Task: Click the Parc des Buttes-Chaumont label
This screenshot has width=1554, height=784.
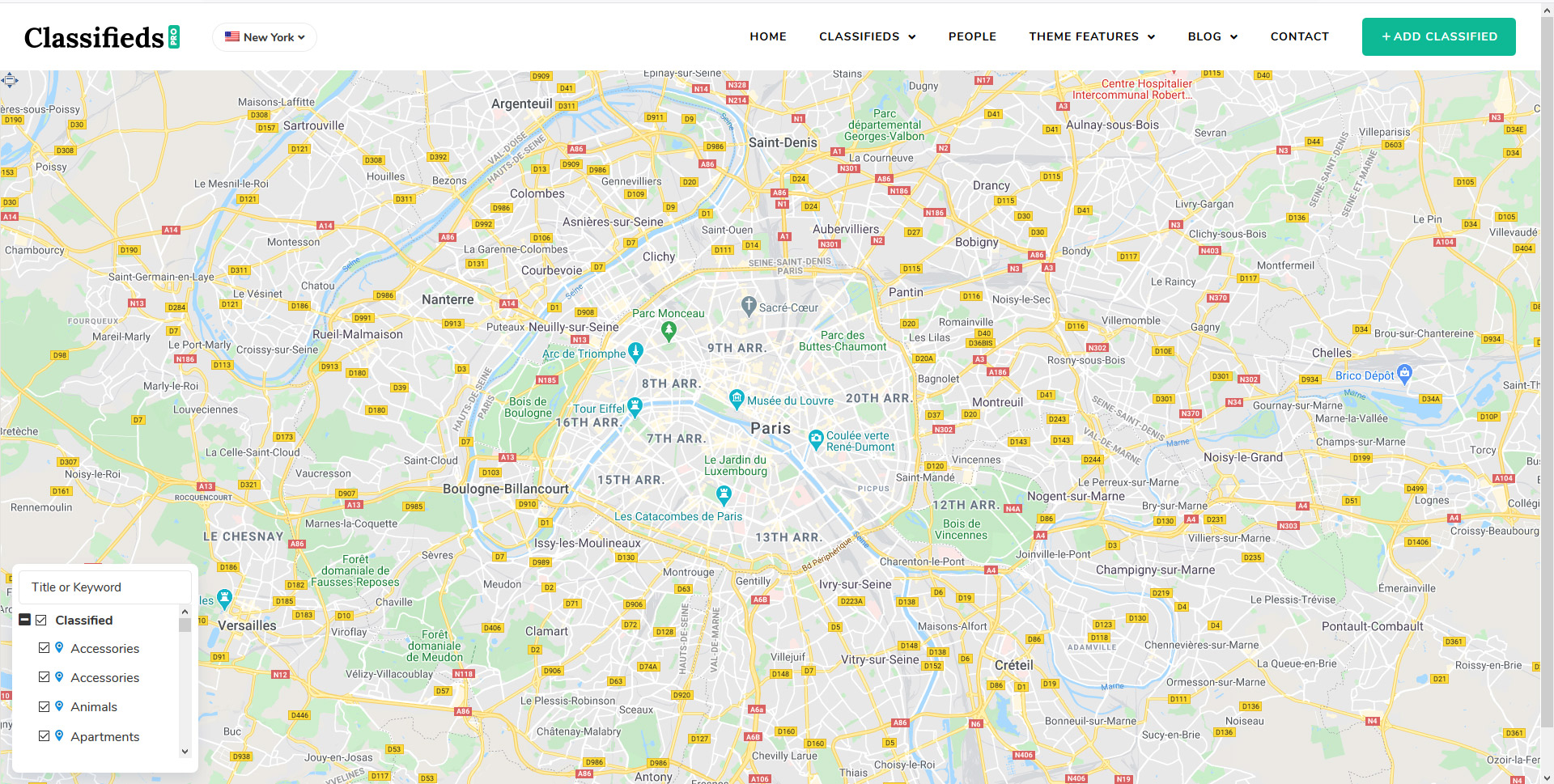Action: coord(843,341)
